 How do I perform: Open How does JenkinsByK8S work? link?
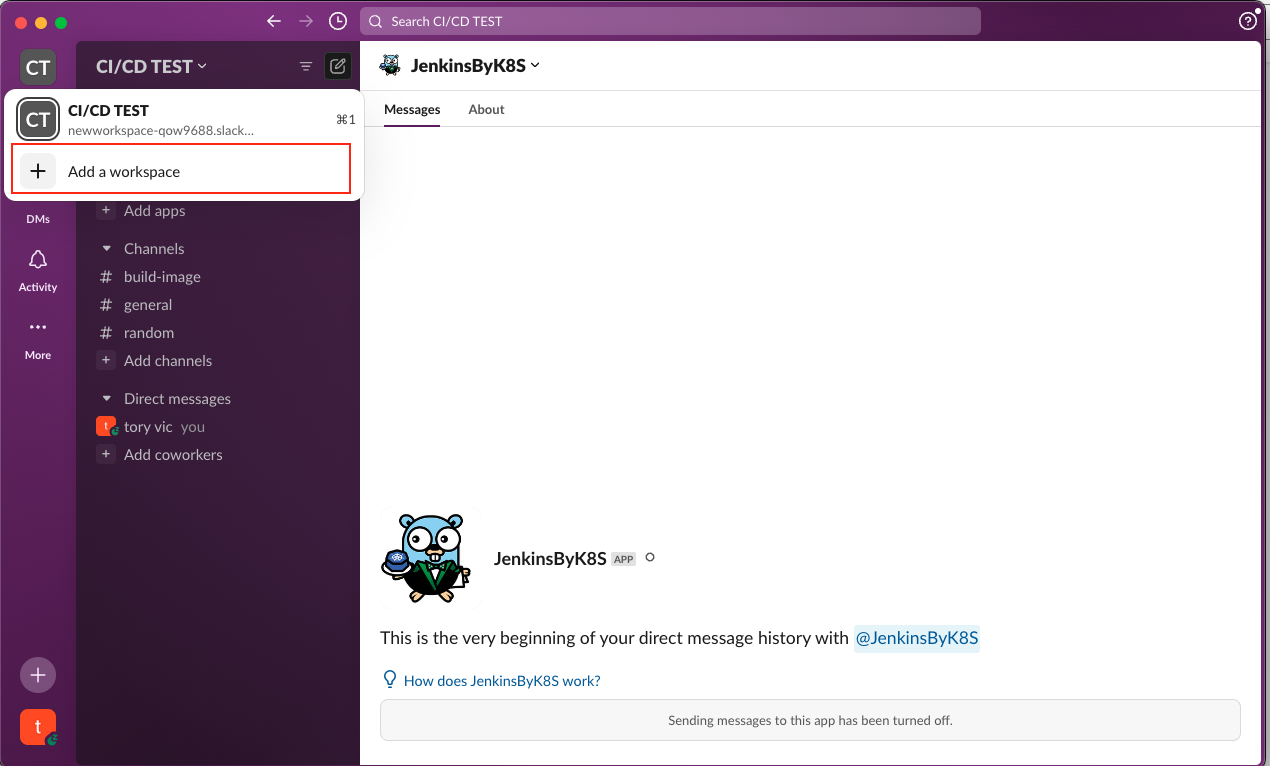point(502,681)
